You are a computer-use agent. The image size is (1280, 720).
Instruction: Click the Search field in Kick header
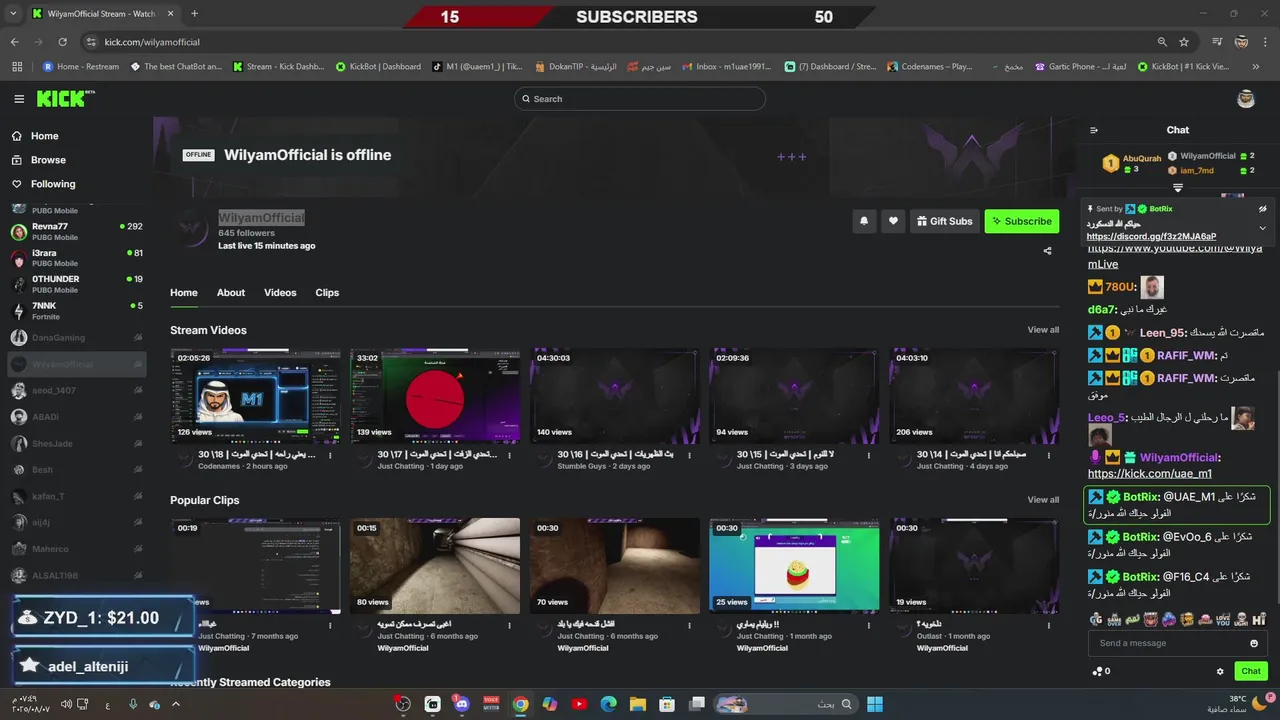tap(640, 99)
